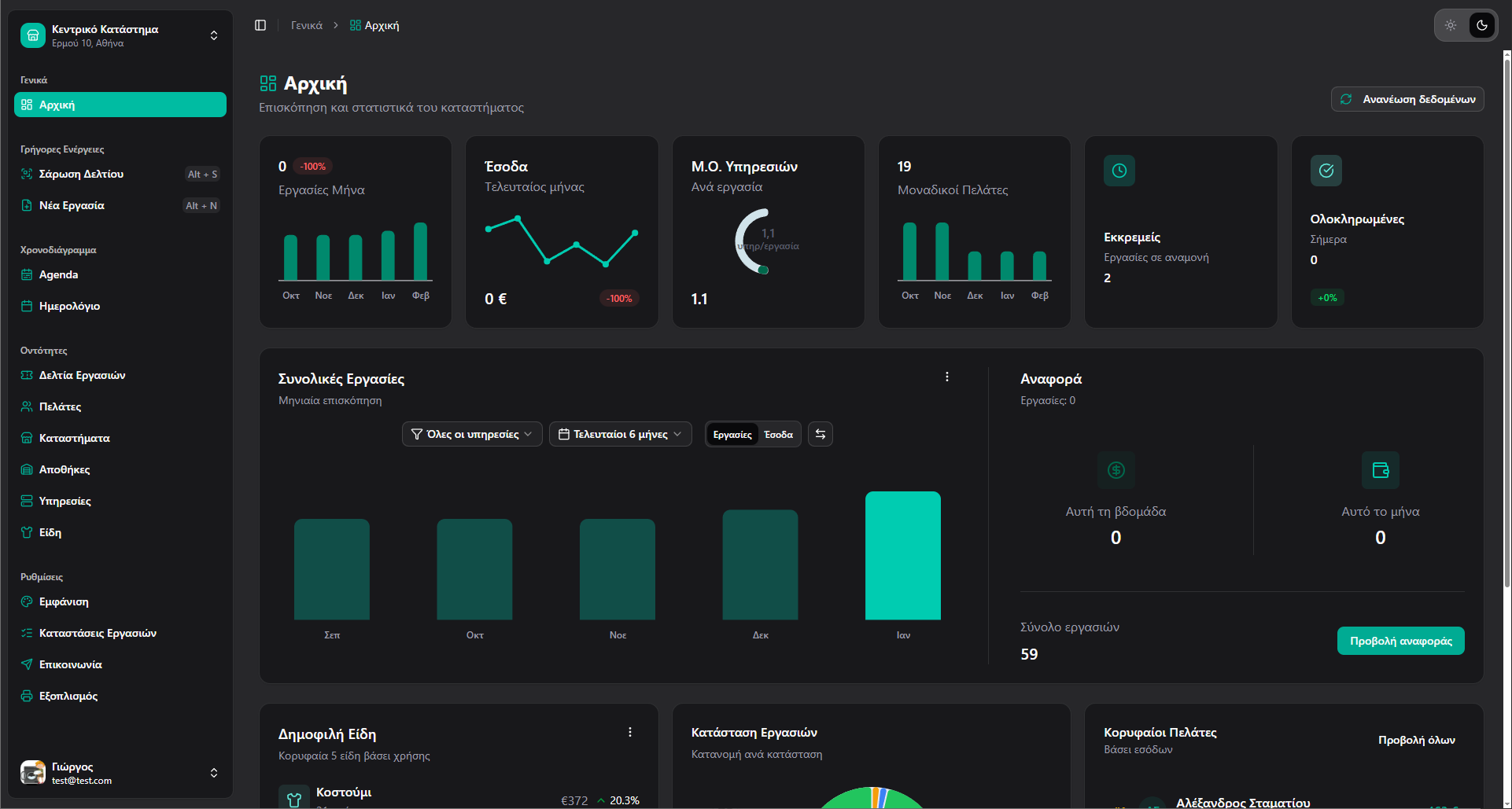Screen dimensions: 1512x809
Task: Open the three-dot menu in Συνολικές Εργασίες
Action: tap(947, 377)
